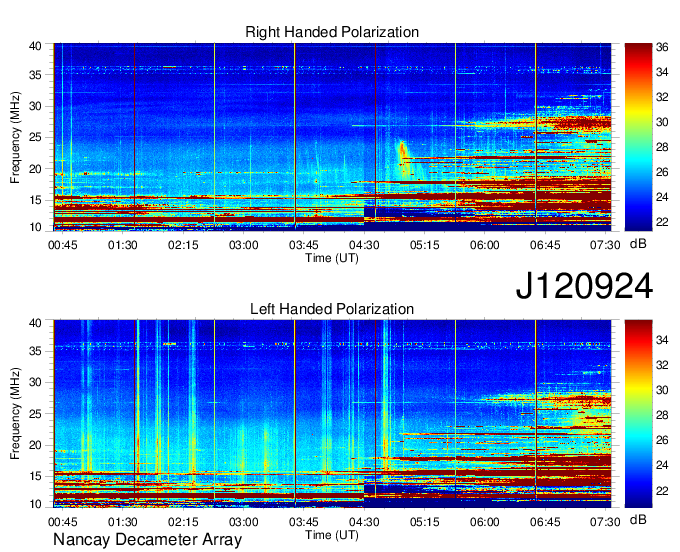Screen dimensions: 680x552
Task: Click the 28 dB label on the left-handed colorbar
Action: [x=662, y=415]
